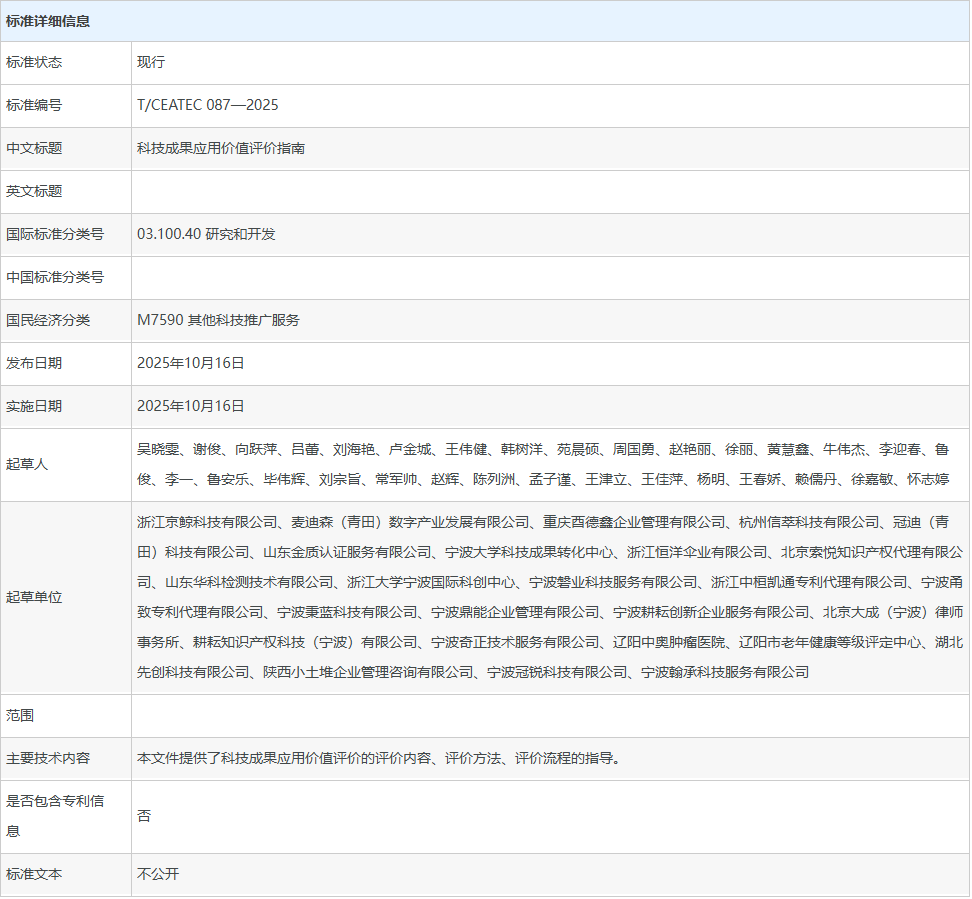The width and height of the screenshot is (972, 899).
Task: Click the 不公开 value in 标准文本 row
Action: tap(158, 874)
